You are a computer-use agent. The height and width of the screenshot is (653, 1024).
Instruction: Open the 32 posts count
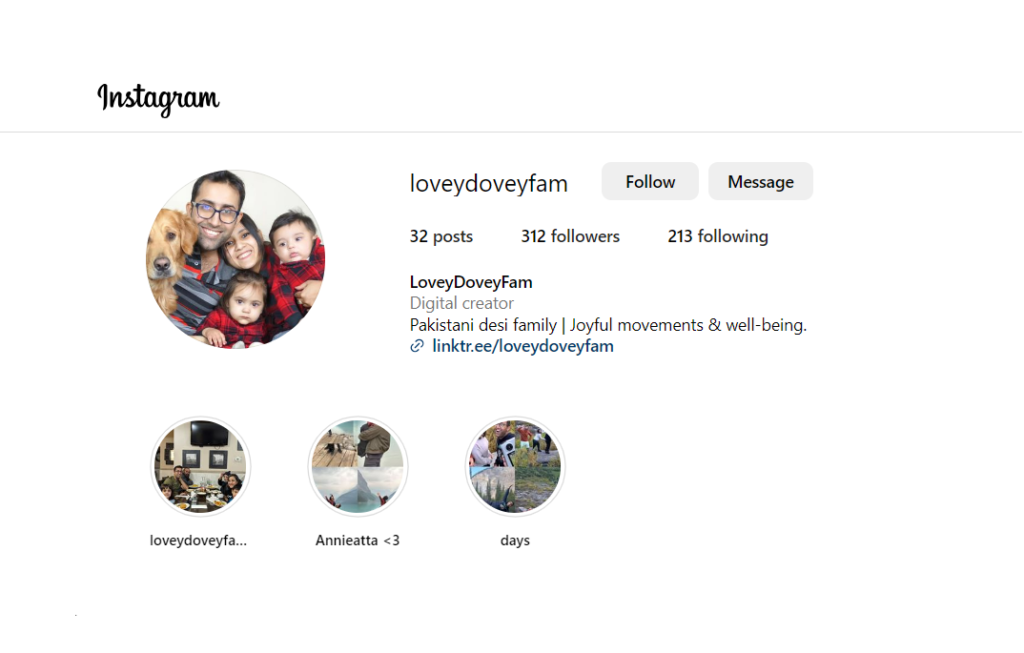[x=441, y=236]
